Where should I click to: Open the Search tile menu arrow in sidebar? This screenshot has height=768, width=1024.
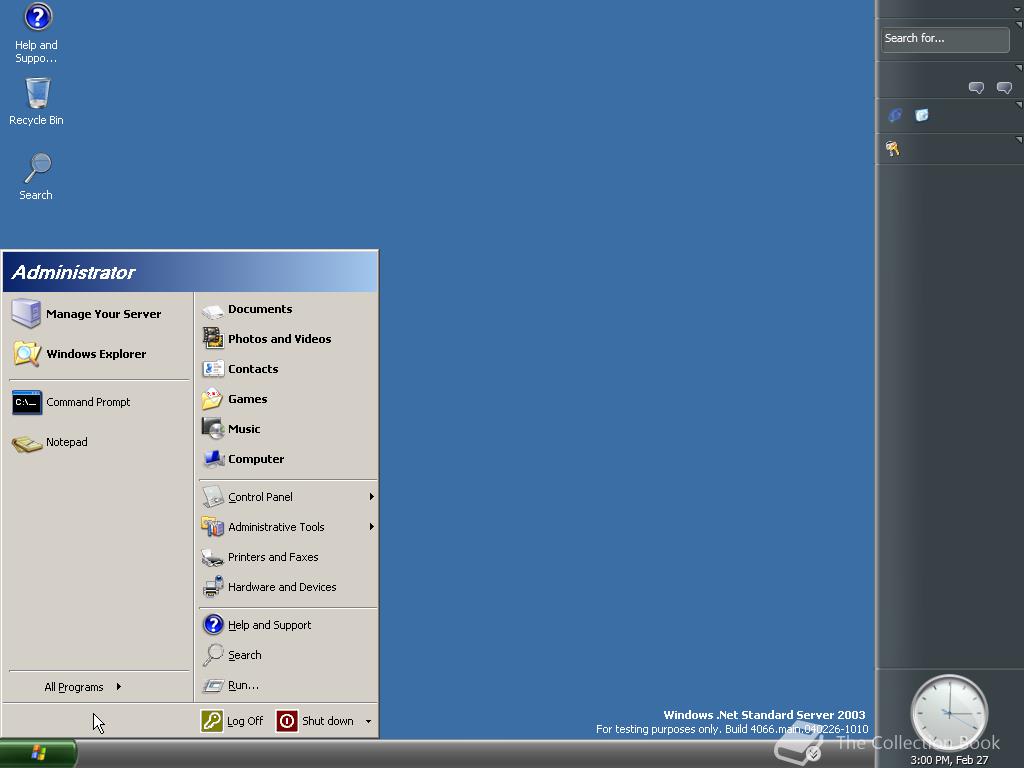[x=1018, y=25]
